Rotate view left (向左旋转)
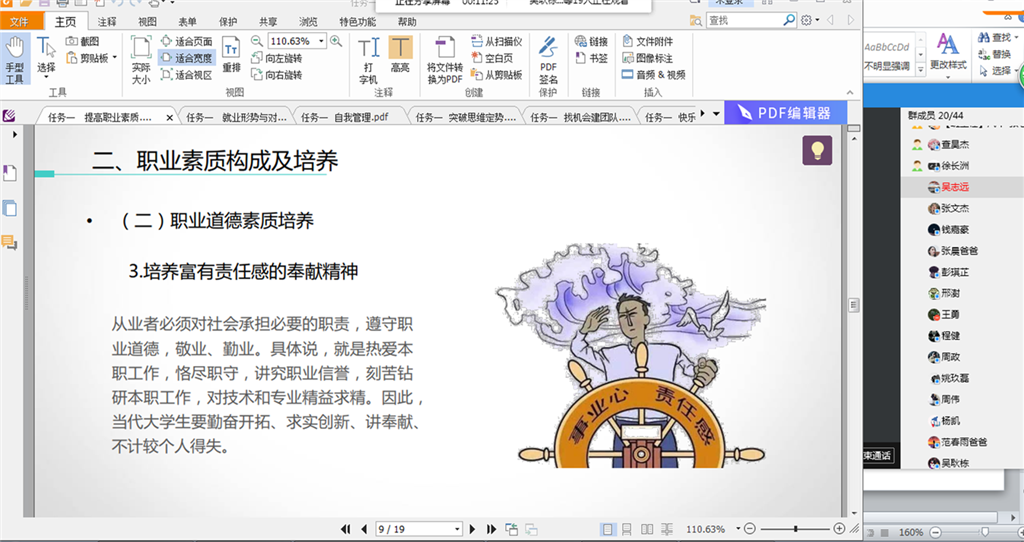Image resolution: width=1024 pixels, height=542 pixels. tap(277, 58)
